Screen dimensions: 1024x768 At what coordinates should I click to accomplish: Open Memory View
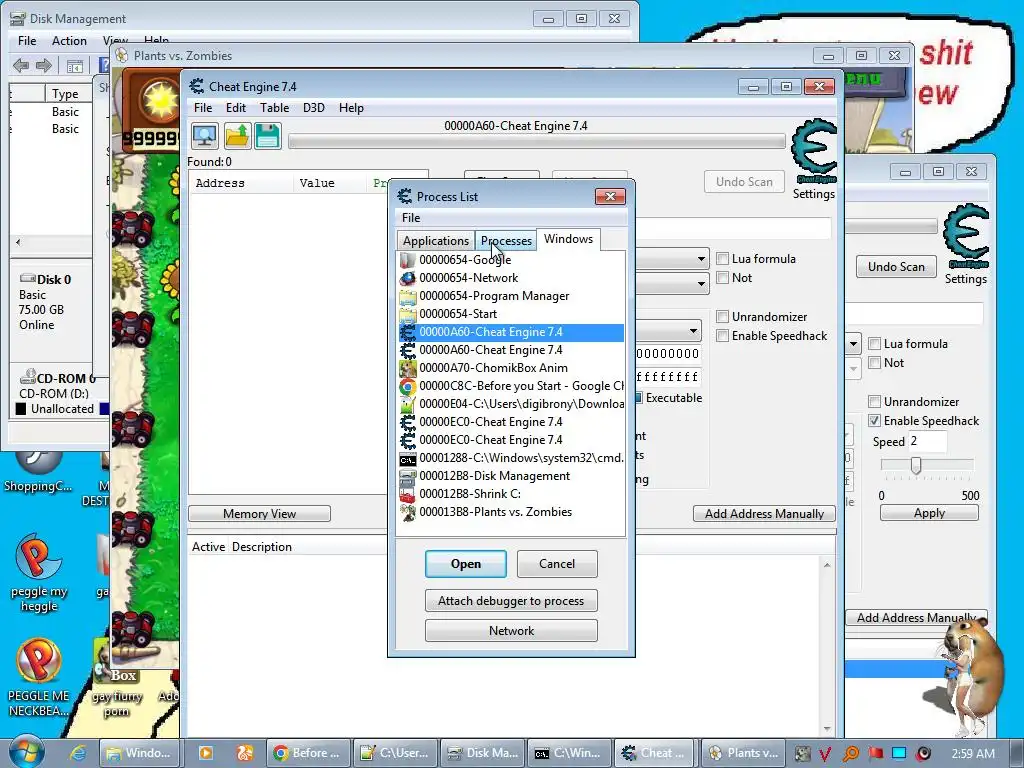[259, 514]
